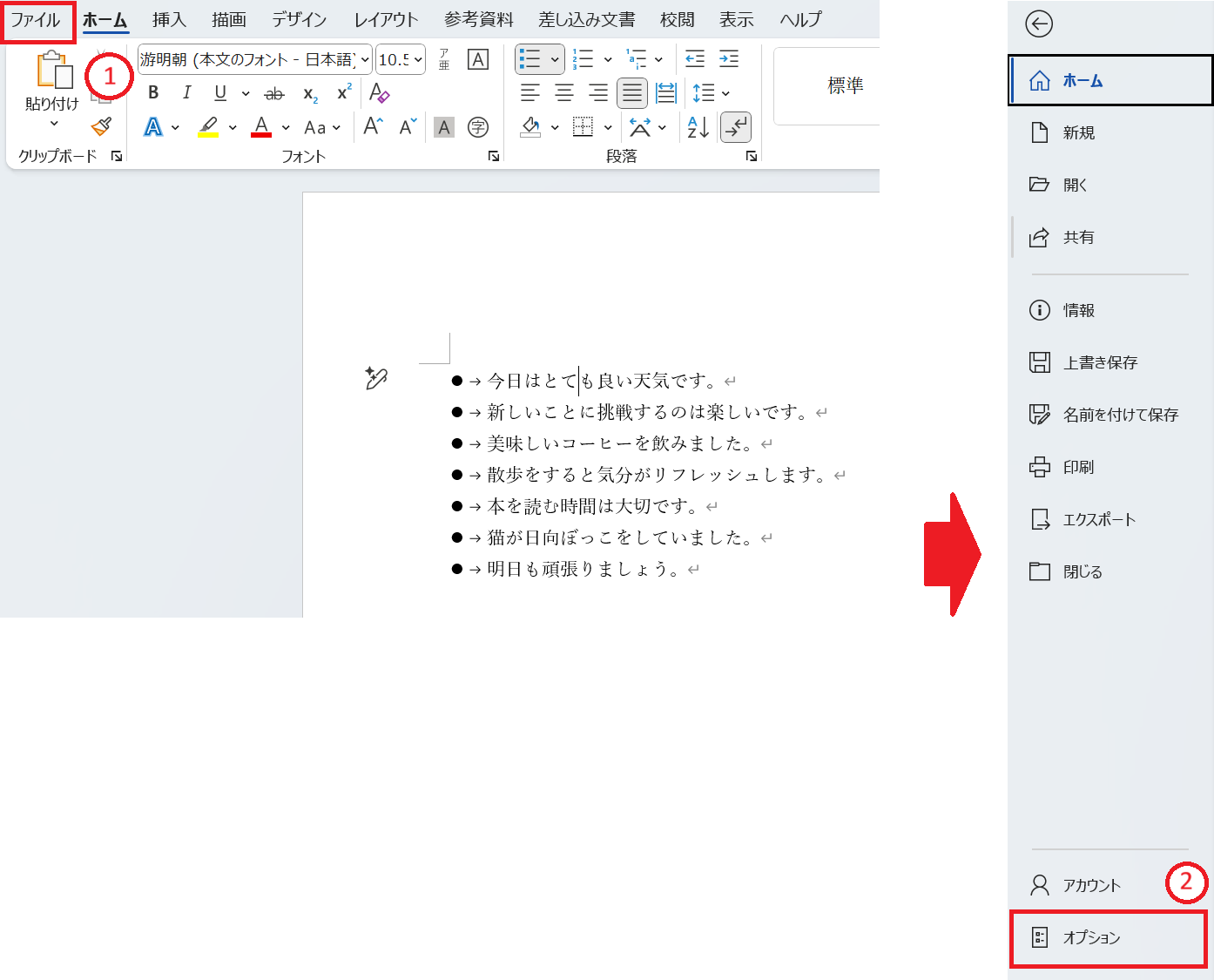This screenshot has width=1214, height=980.
Task: Select 名前を付けて保存 in the file menu
Action: tap(1120, 415)
